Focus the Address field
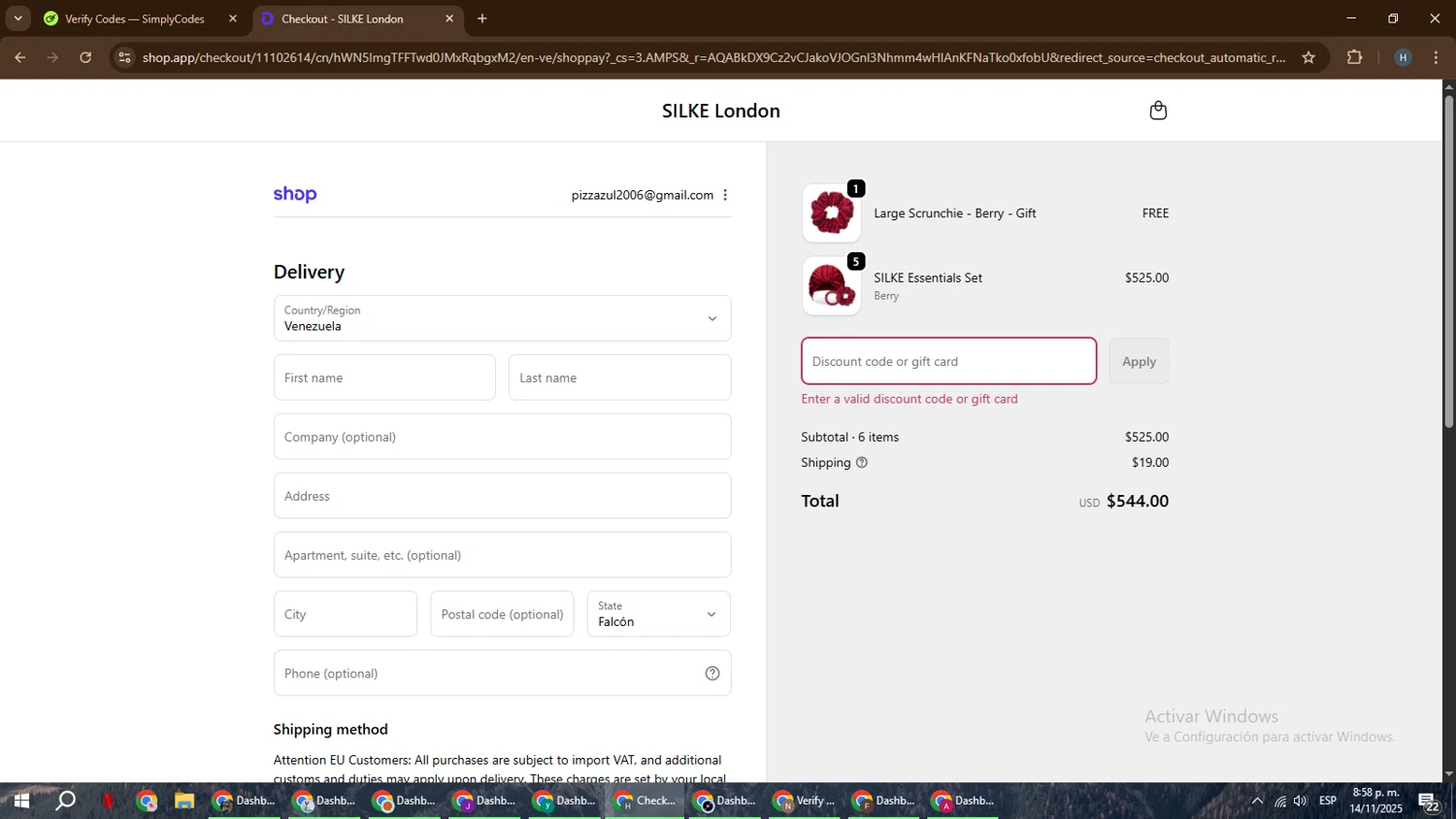Viewport: 1456px width, 819px height. point(502,496)
